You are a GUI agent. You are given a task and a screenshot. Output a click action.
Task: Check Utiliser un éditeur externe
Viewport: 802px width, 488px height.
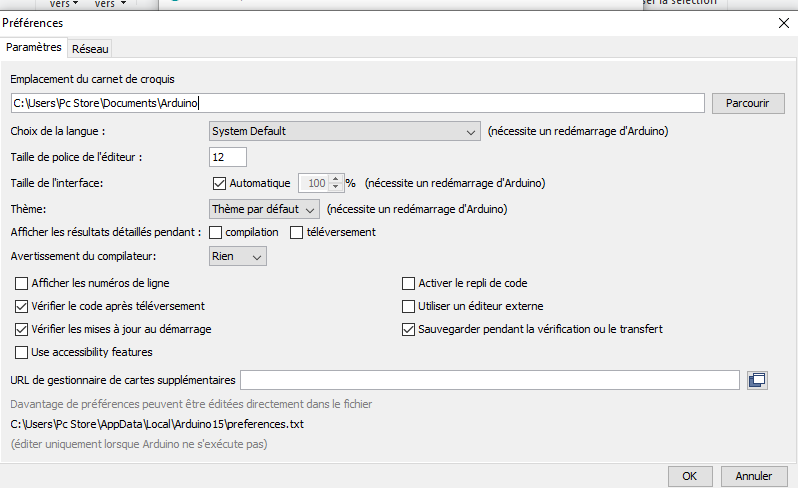point(408,306)
